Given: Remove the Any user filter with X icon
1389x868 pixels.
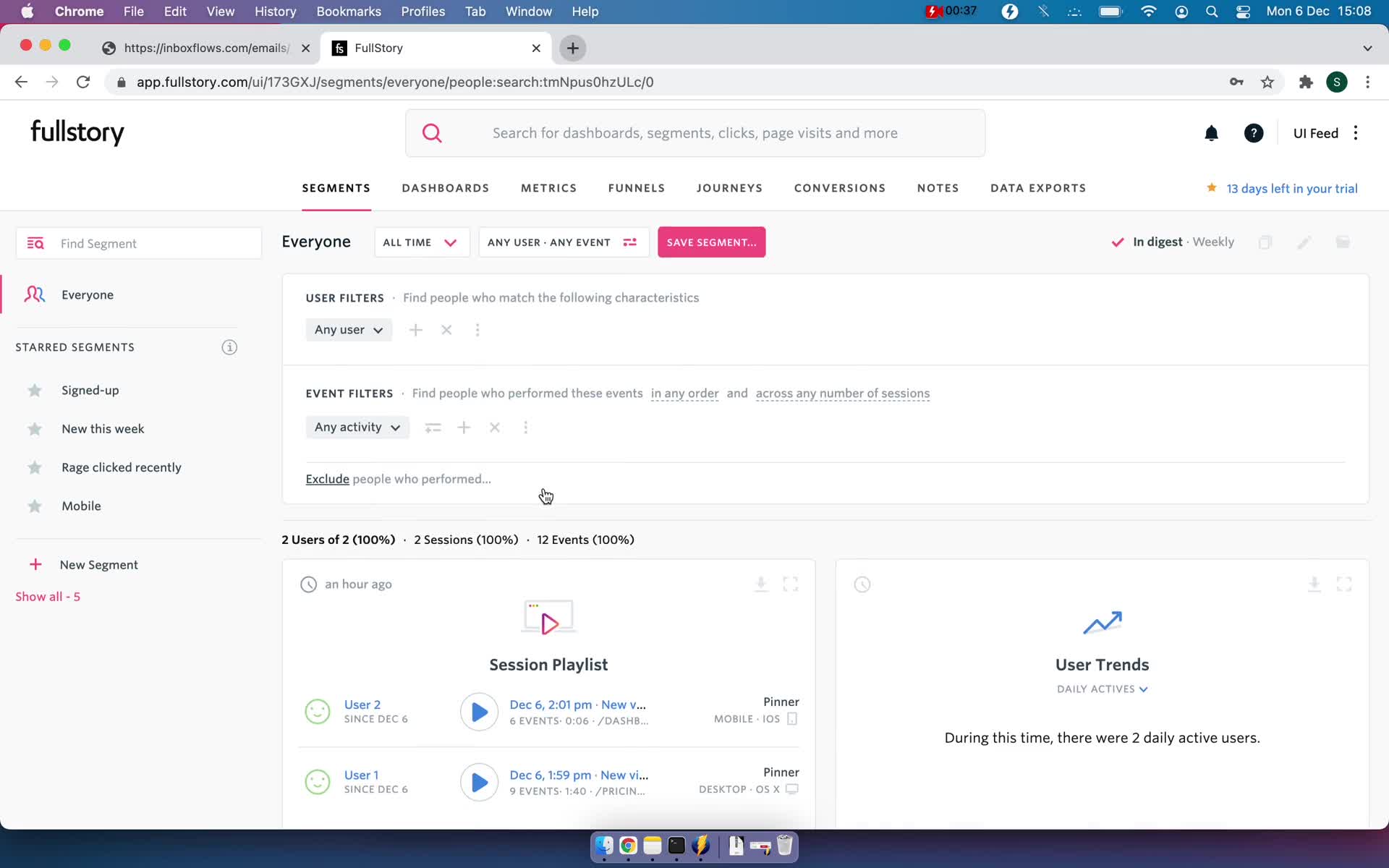Looking at the screenshot, I should click(446, 330).
